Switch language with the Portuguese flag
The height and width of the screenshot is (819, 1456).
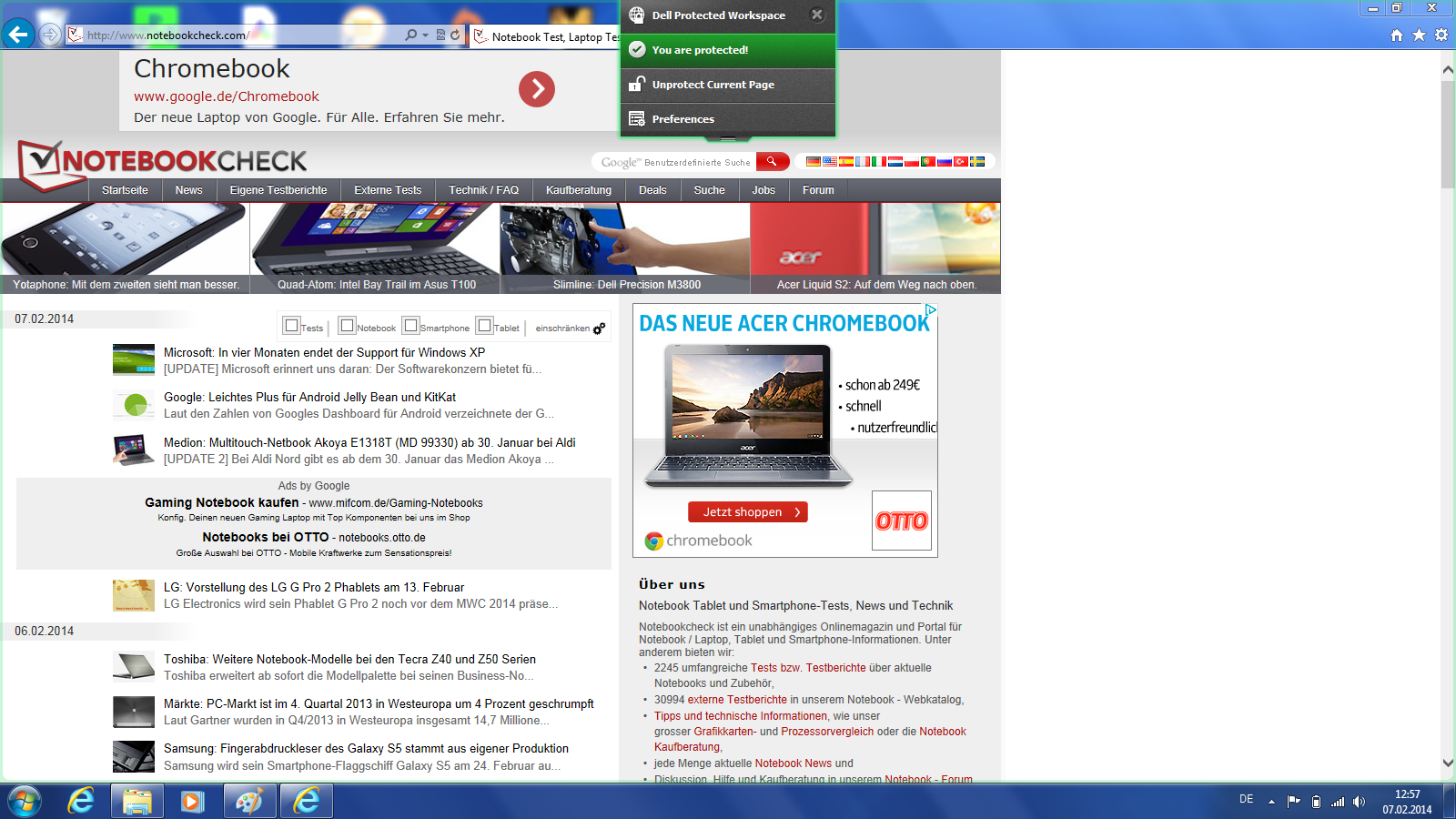coord(928,162)
